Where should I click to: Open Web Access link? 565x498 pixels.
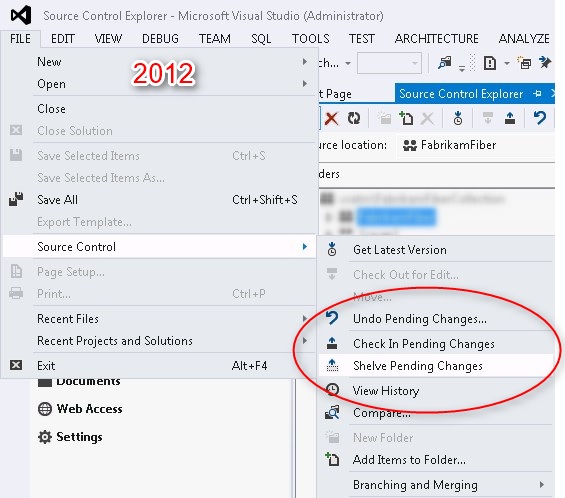(x=89, y=409)
